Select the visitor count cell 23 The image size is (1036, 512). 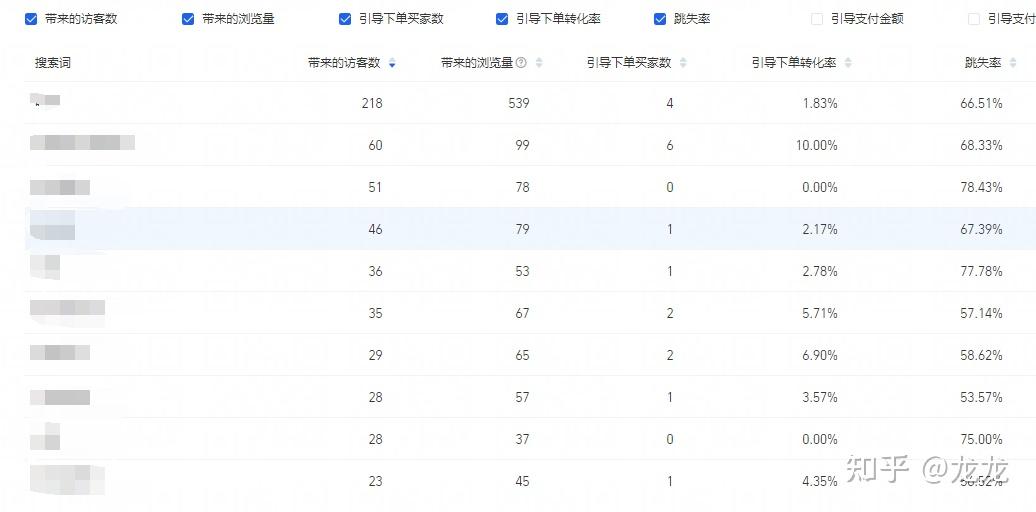pos(375,482)
